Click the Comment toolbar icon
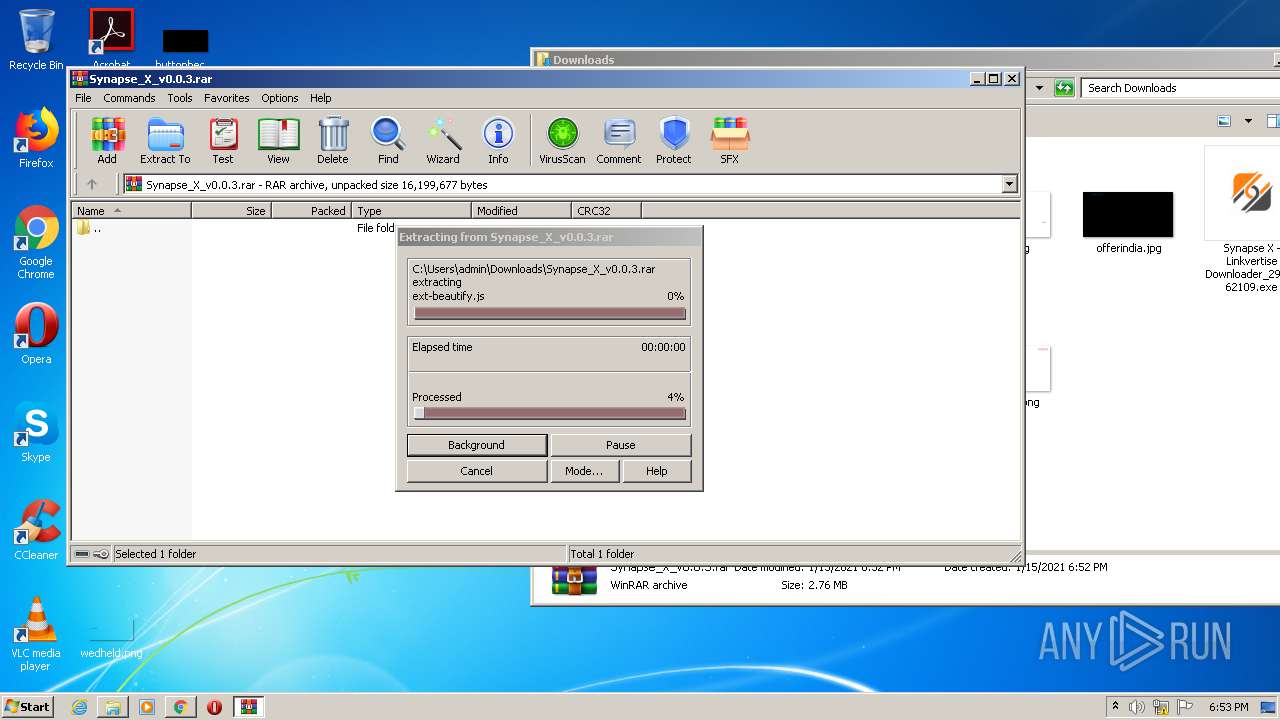The width and height of the screenshot is (1280, 720). 619,140
